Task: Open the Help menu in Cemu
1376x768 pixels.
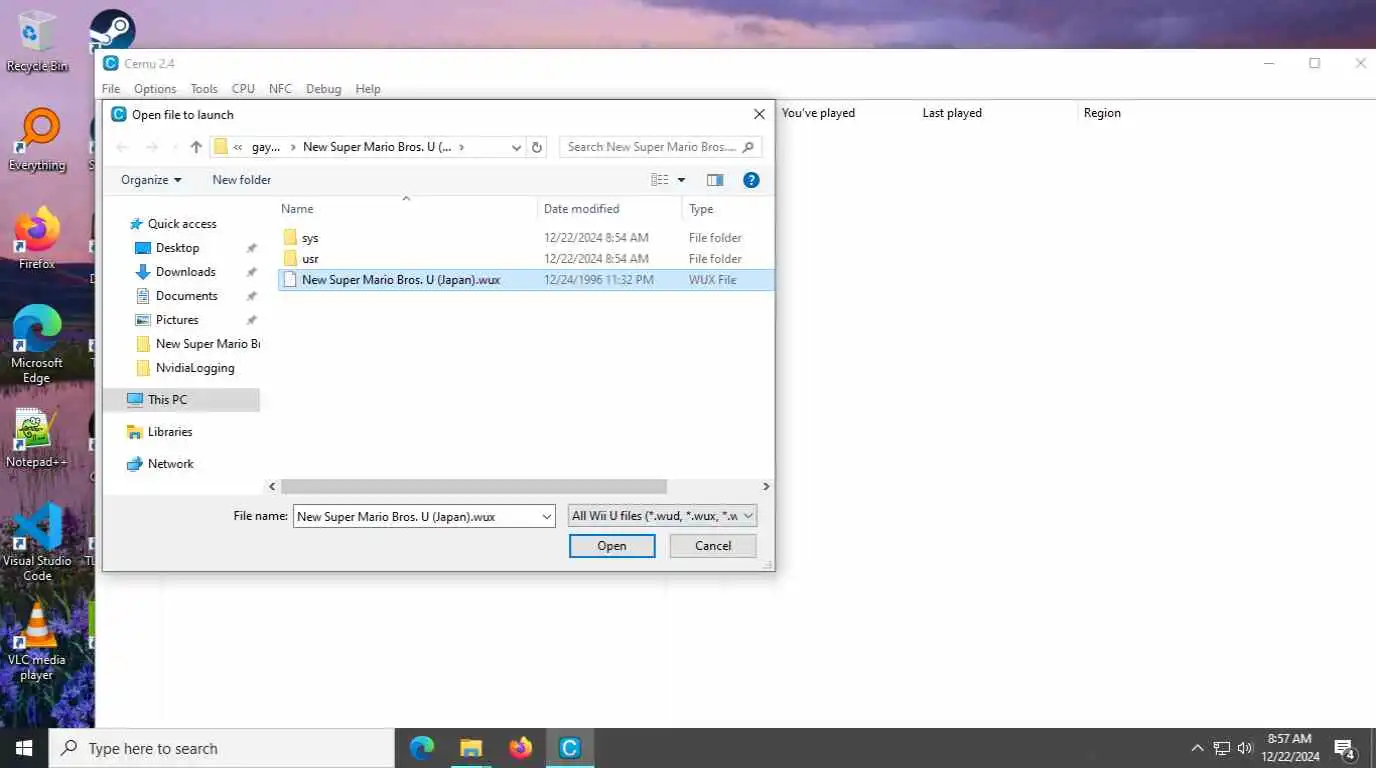Action: (368, 89)
